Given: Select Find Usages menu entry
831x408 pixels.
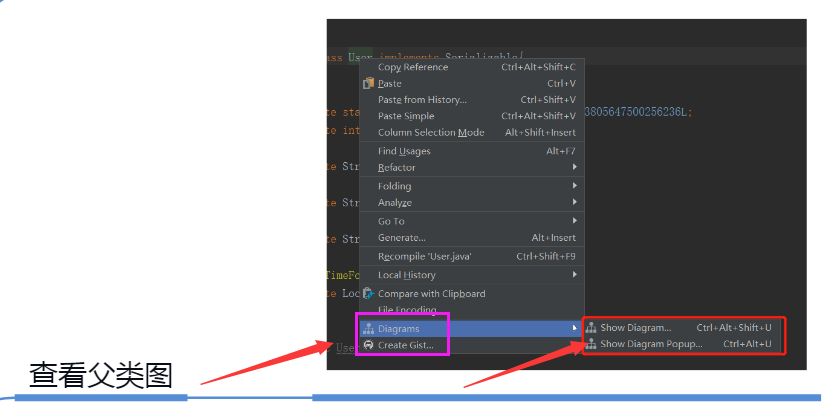Looking at the screenshot, I should [x=472, y=152].
